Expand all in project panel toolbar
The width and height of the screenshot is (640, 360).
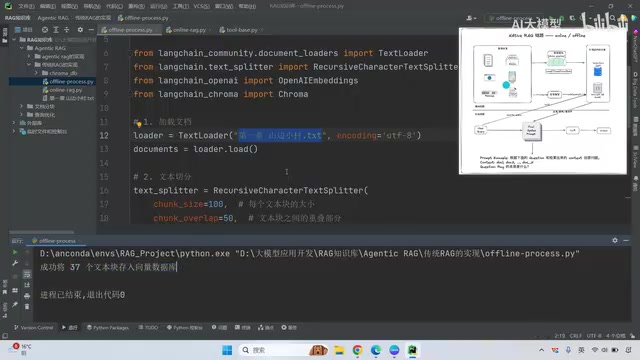(x=56, y=30)
